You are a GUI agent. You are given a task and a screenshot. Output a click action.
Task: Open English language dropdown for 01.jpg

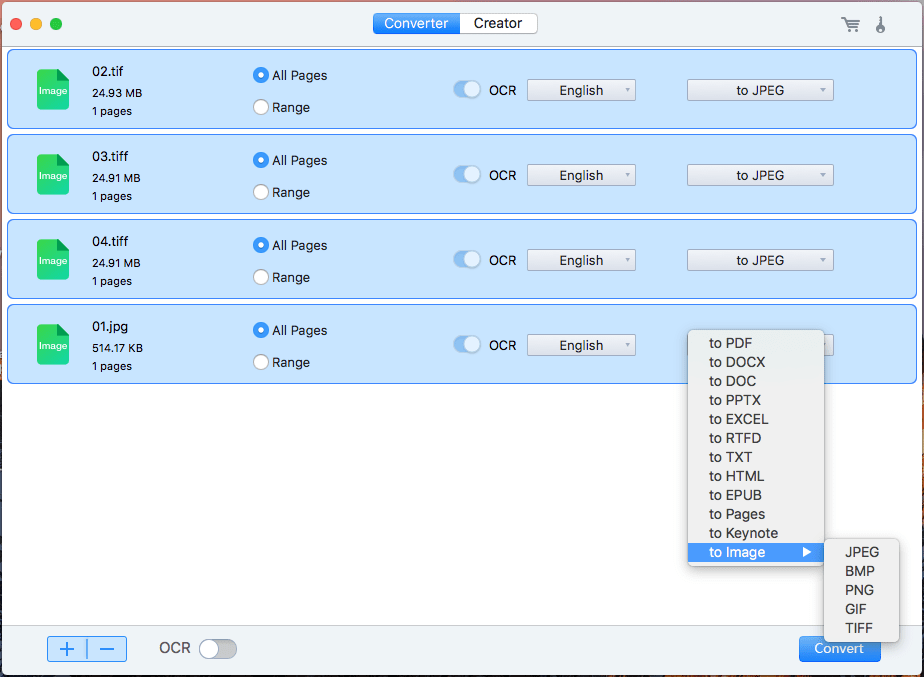point(581,345)
